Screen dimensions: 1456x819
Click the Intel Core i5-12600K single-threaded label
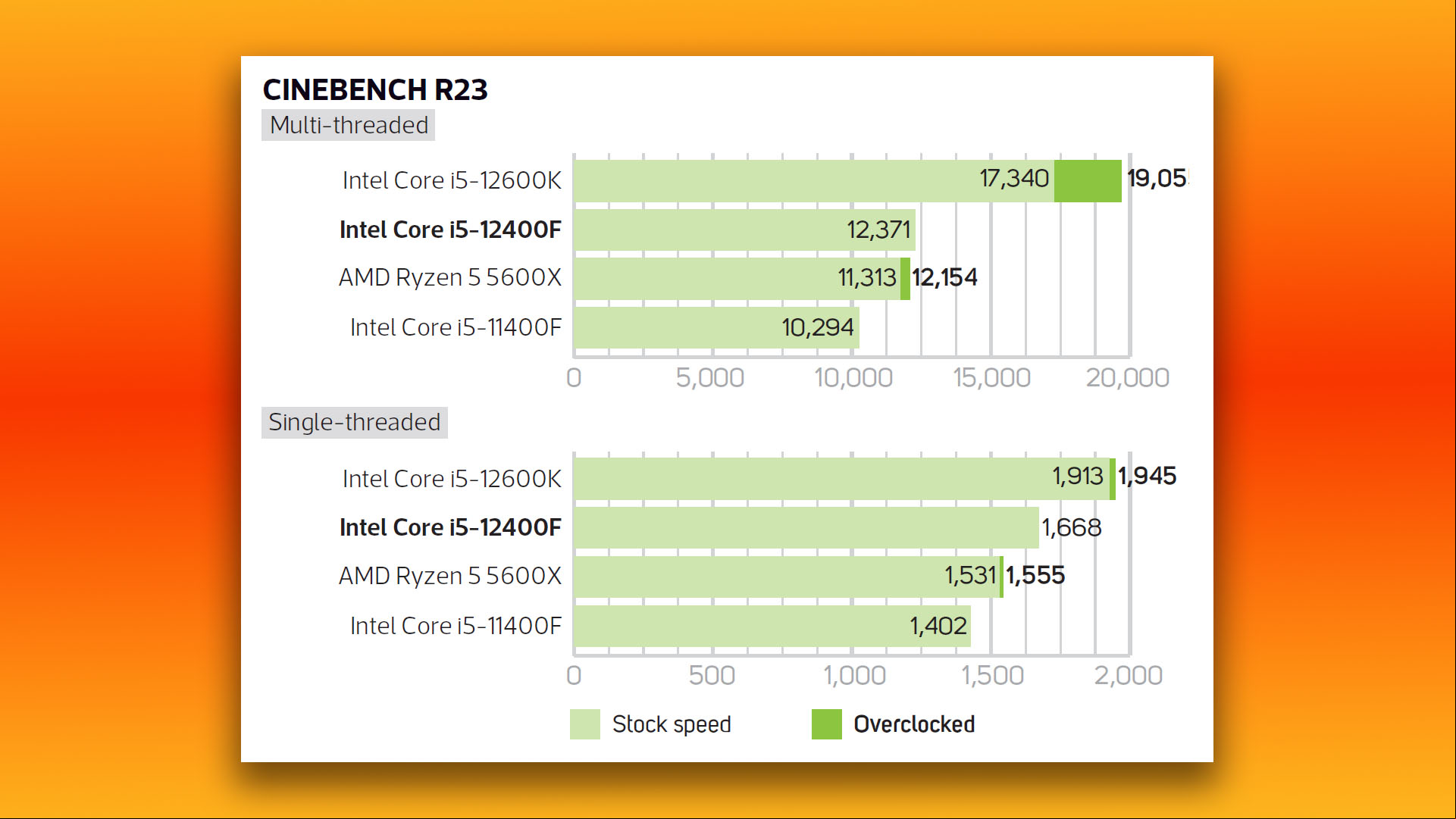coord(452,479)
